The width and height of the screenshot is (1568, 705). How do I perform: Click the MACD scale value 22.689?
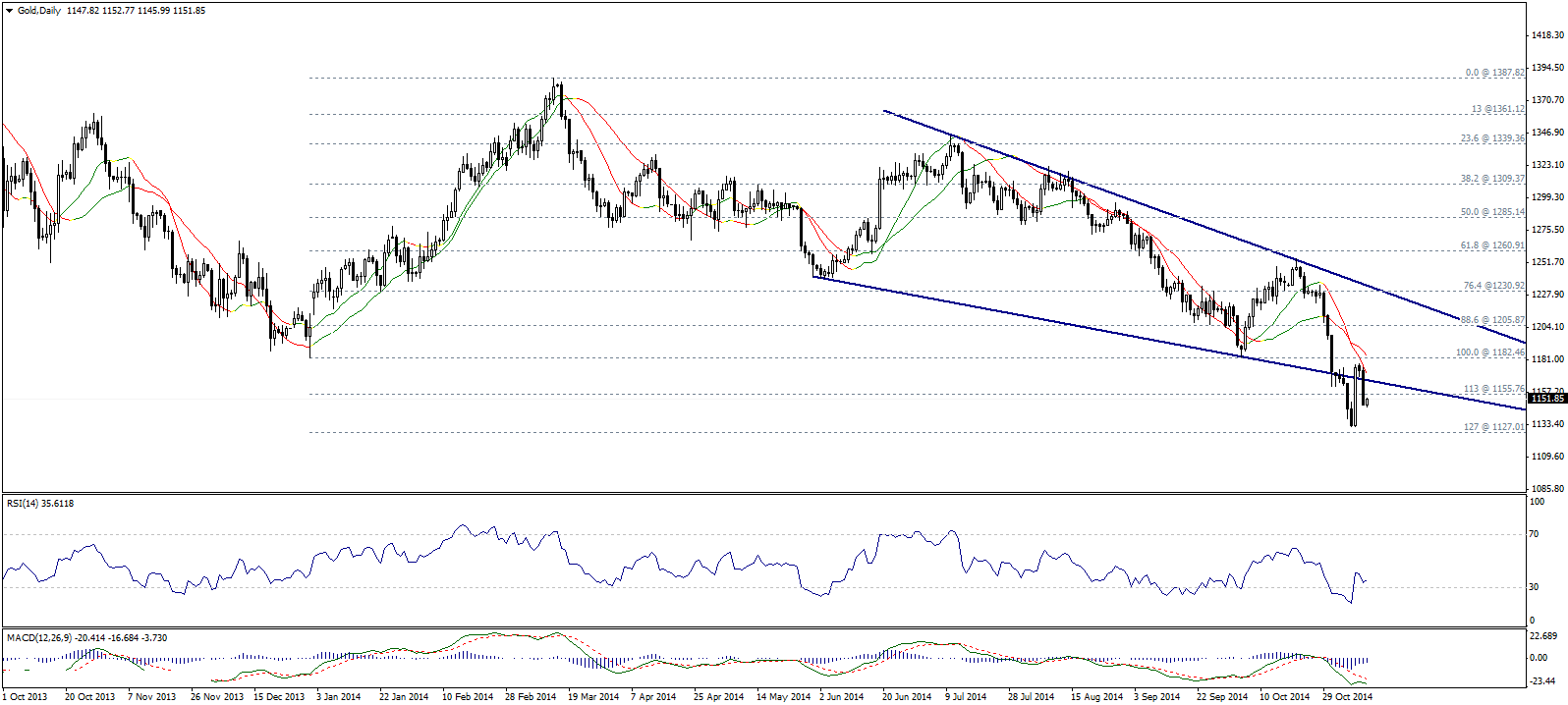point(1545,635)
